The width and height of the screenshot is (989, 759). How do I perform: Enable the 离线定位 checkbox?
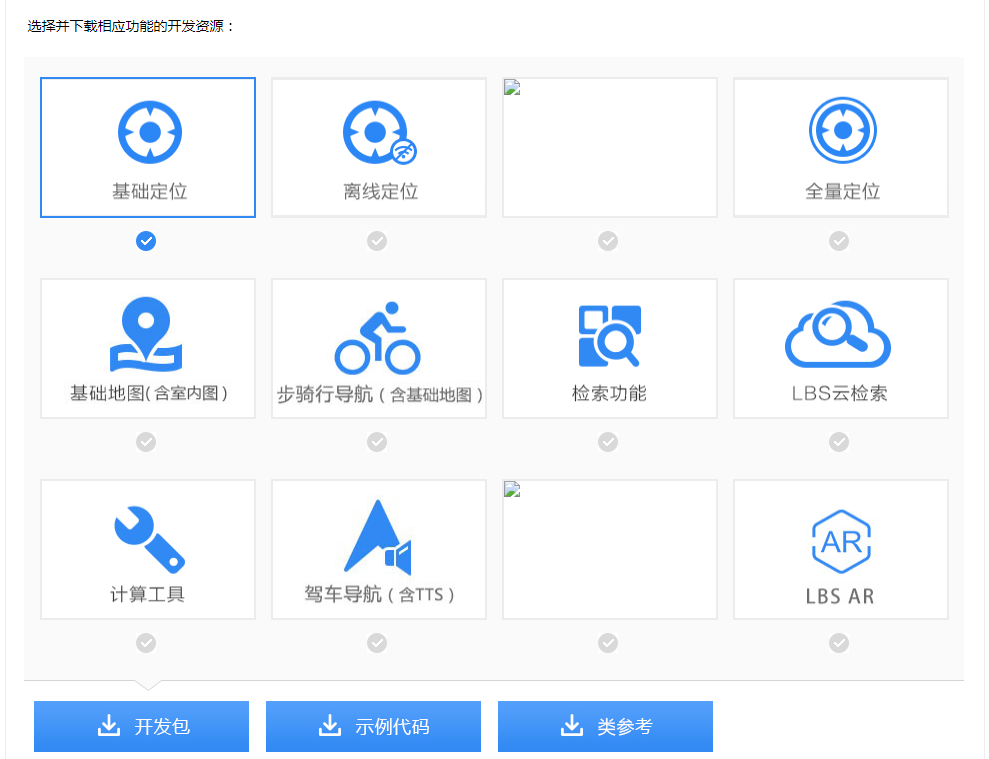coord(377,241)
